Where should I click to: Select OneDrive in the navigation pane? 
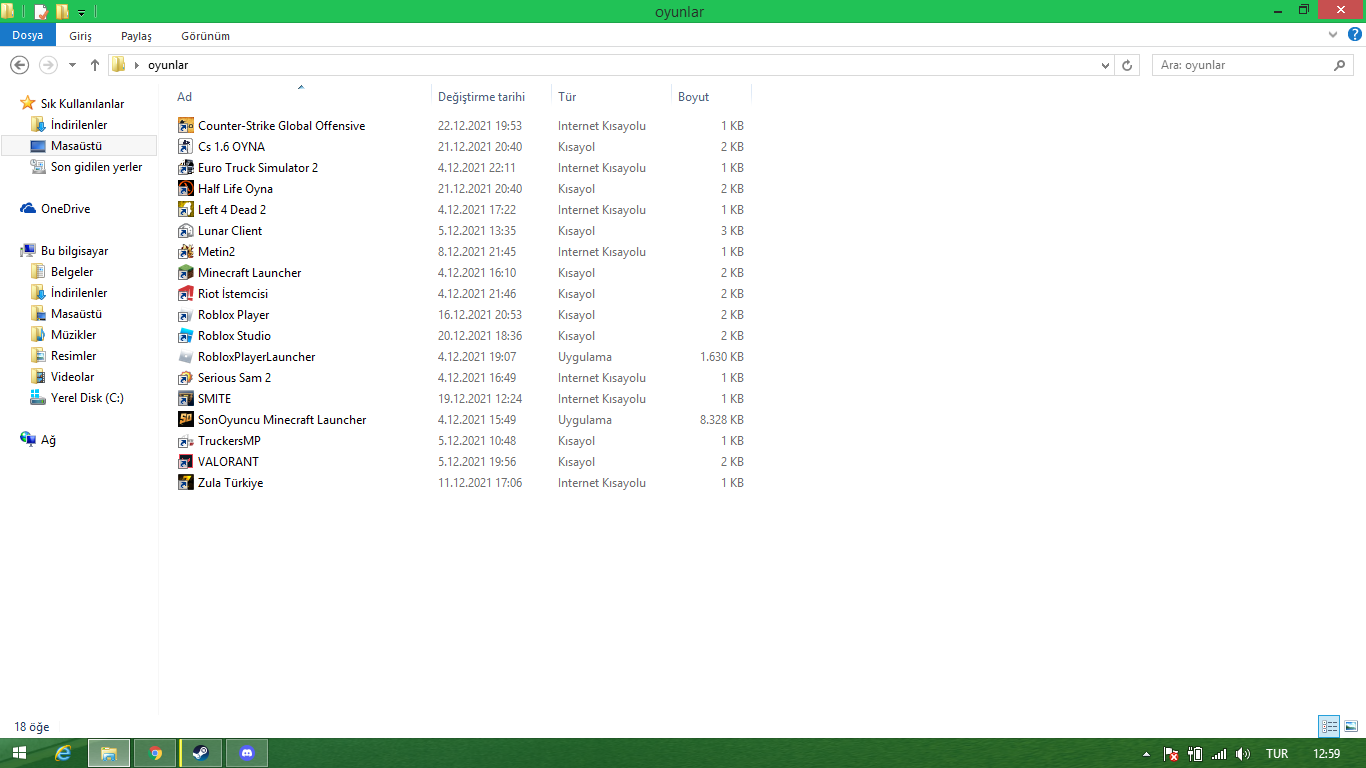(x=65, y=209)
